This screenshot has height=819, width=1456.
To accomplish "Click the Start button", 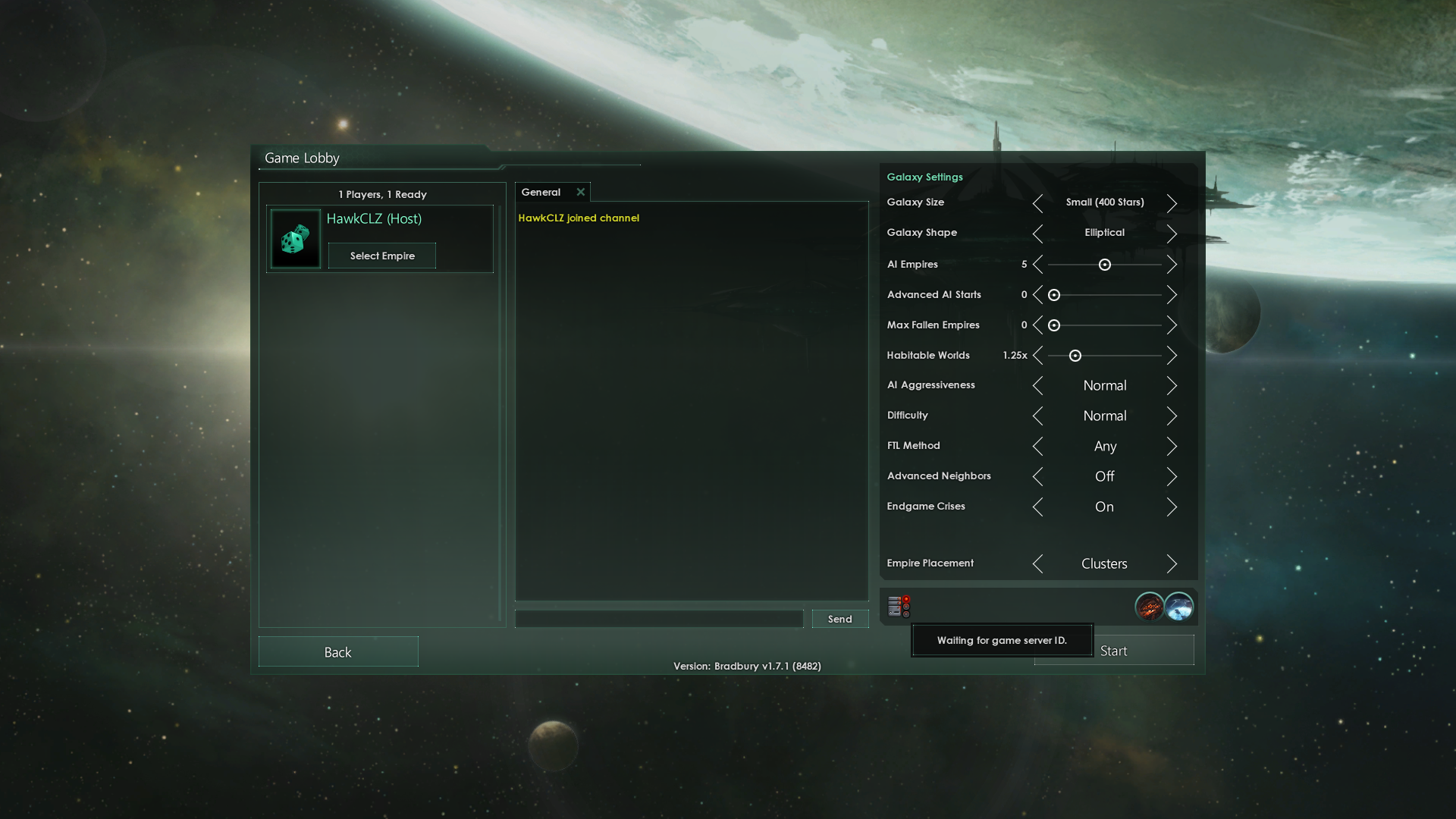I will pyautogui.click(x=1113, y=650).
